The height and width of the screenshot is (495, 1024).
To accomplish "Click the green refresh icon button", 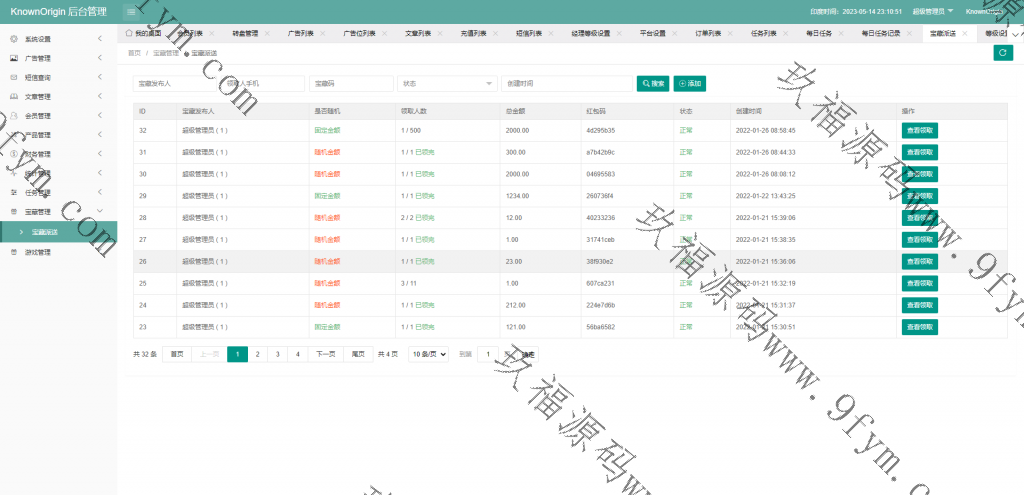I will pyautogui.click(x=1002, y=53).
